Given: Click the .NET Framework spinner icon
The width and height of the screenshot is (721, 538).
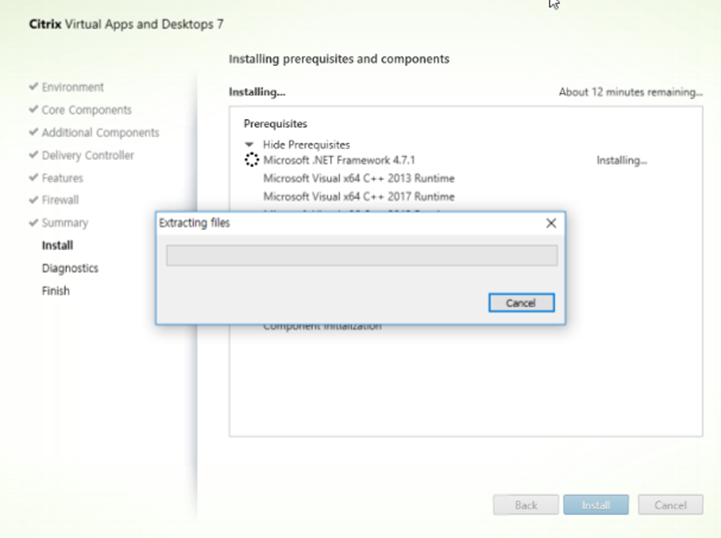Looking at the screenshot, I should 252,160.
